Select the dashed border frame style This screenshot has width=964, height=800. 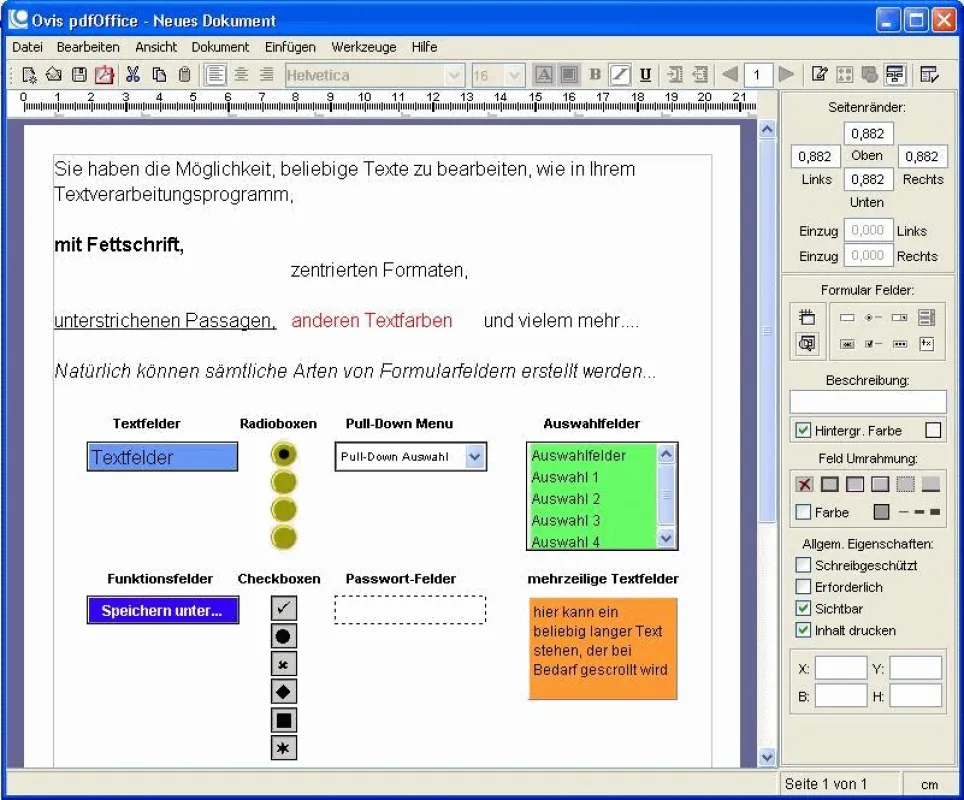tap(906, 485)
